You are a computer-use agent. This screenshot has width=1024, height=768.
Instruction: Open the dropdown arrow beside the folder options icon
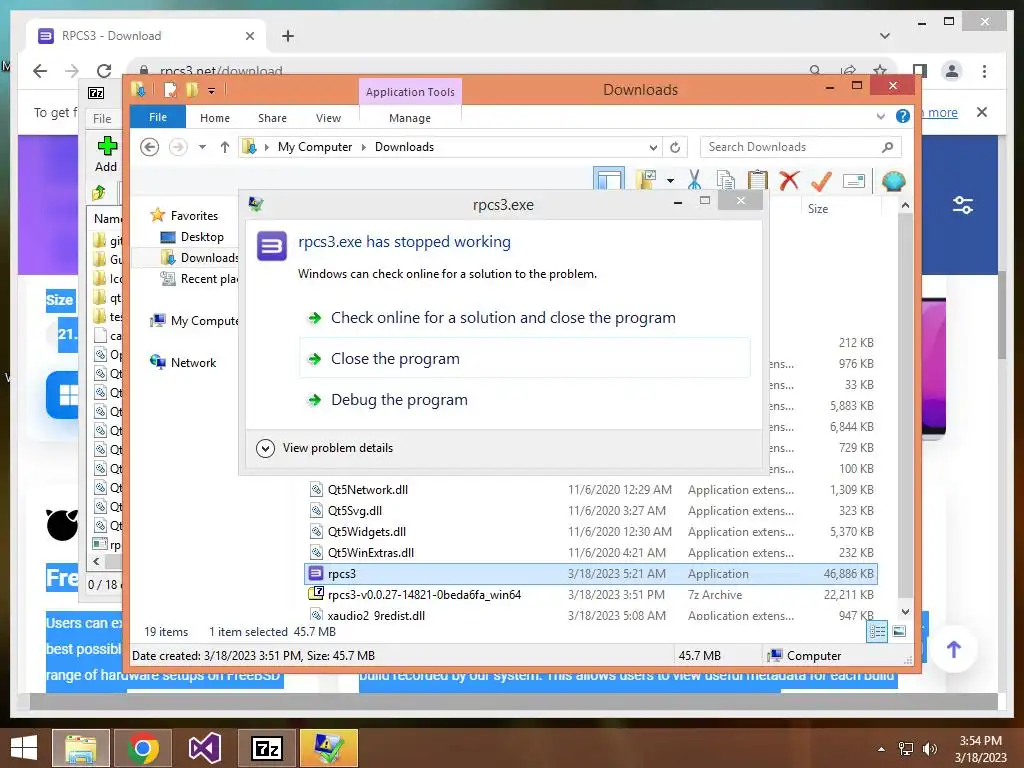point(670,180)
